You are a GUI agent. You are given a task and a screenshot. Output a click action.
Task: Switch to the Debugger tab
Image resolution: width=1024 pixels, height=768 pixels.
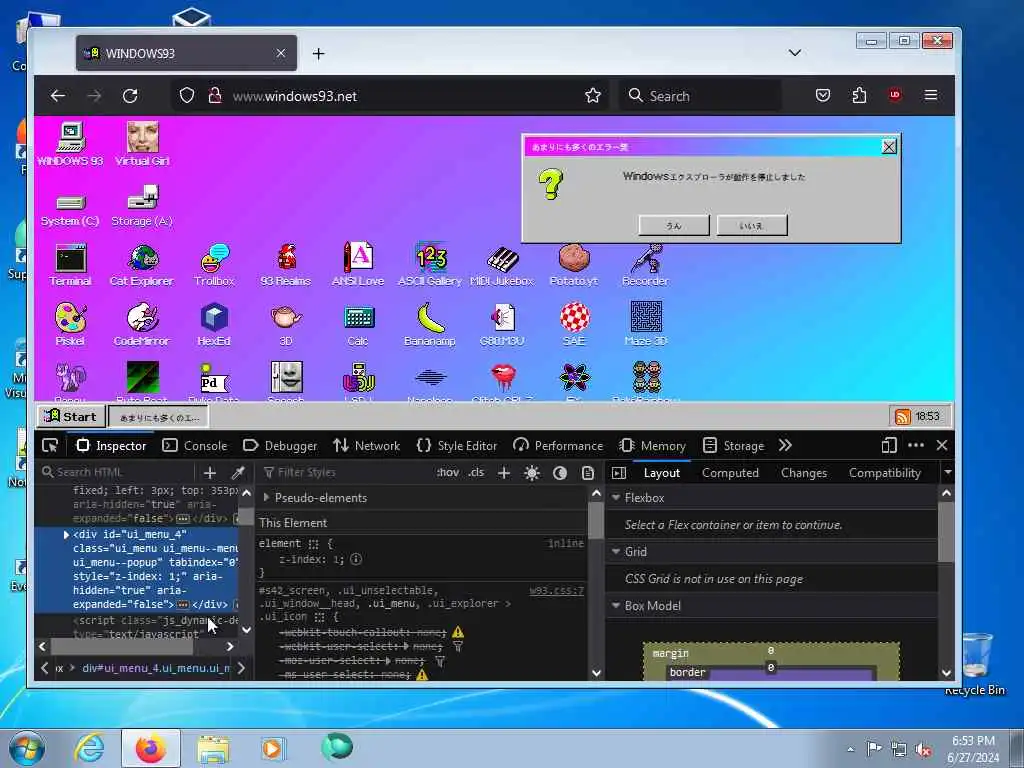click(x=280, y=445)
